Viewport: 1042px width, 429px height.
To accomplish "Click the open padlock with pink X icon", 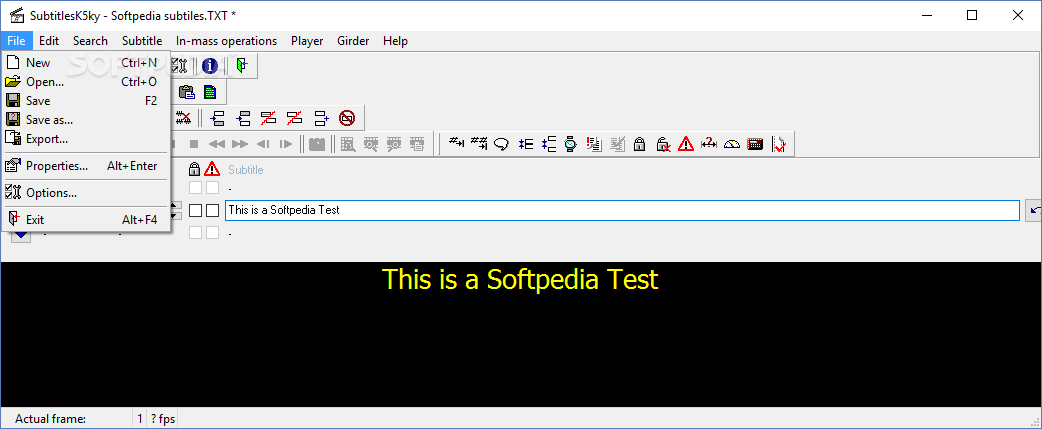I will click(663, 143).
